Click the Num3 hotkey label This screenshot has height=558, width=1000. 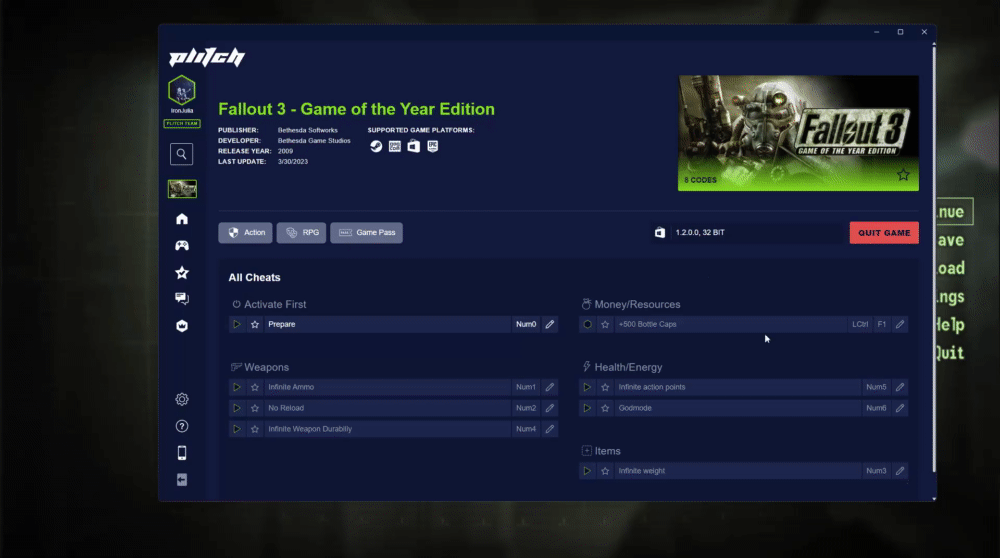click(876, 471)
